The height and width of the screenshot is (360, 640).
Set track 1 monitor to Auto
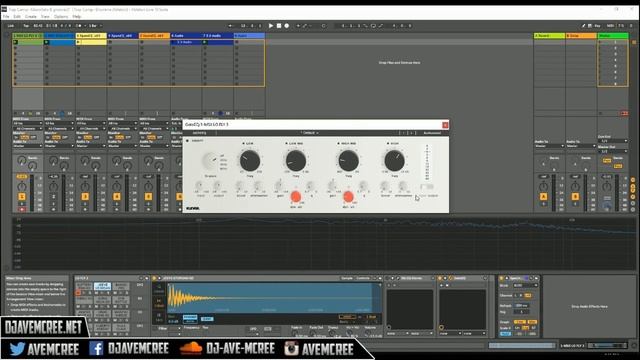[24, 138]
